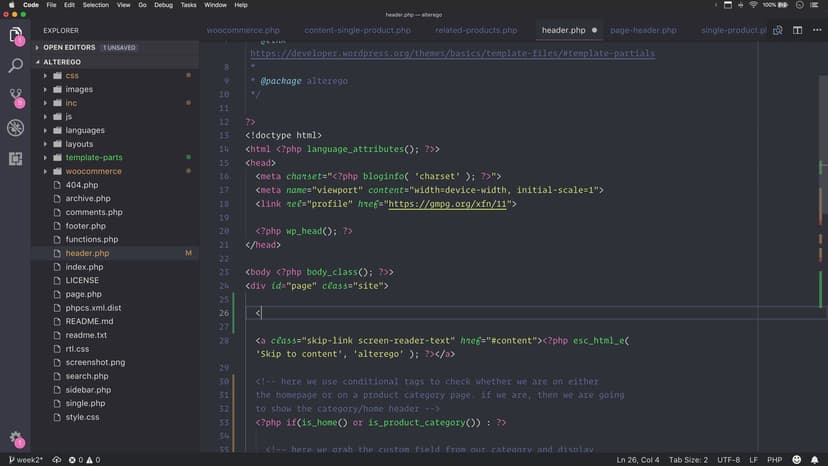Open the Selection menu
Viewport: 828px width, 466px height.
coord(96,5)
